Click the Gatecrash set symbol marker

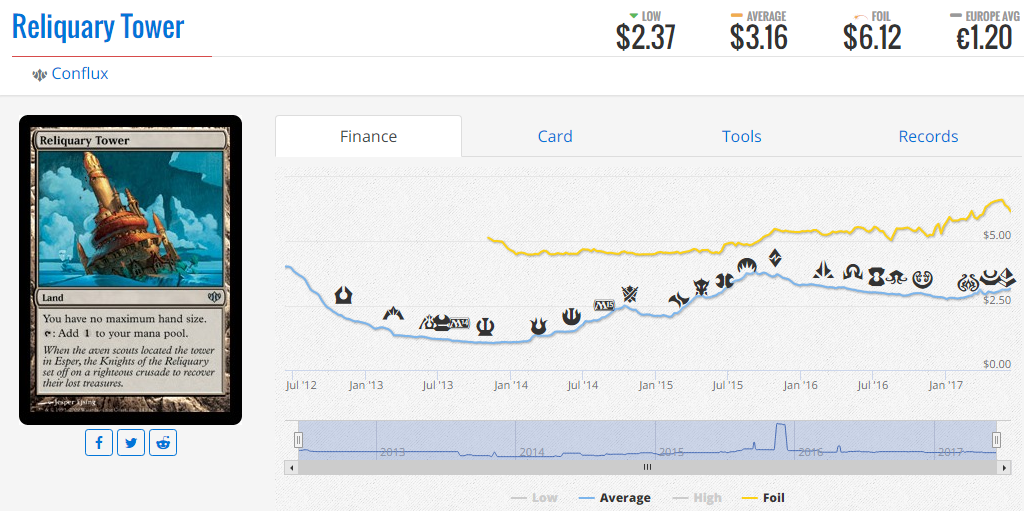point(393,313)
